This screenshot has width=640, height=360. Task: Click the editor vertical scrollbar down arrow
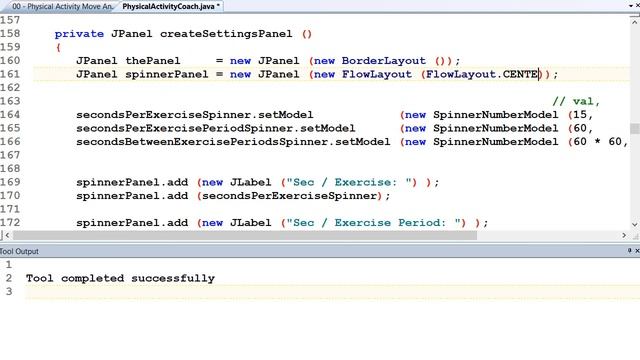[x=635, y=224]
